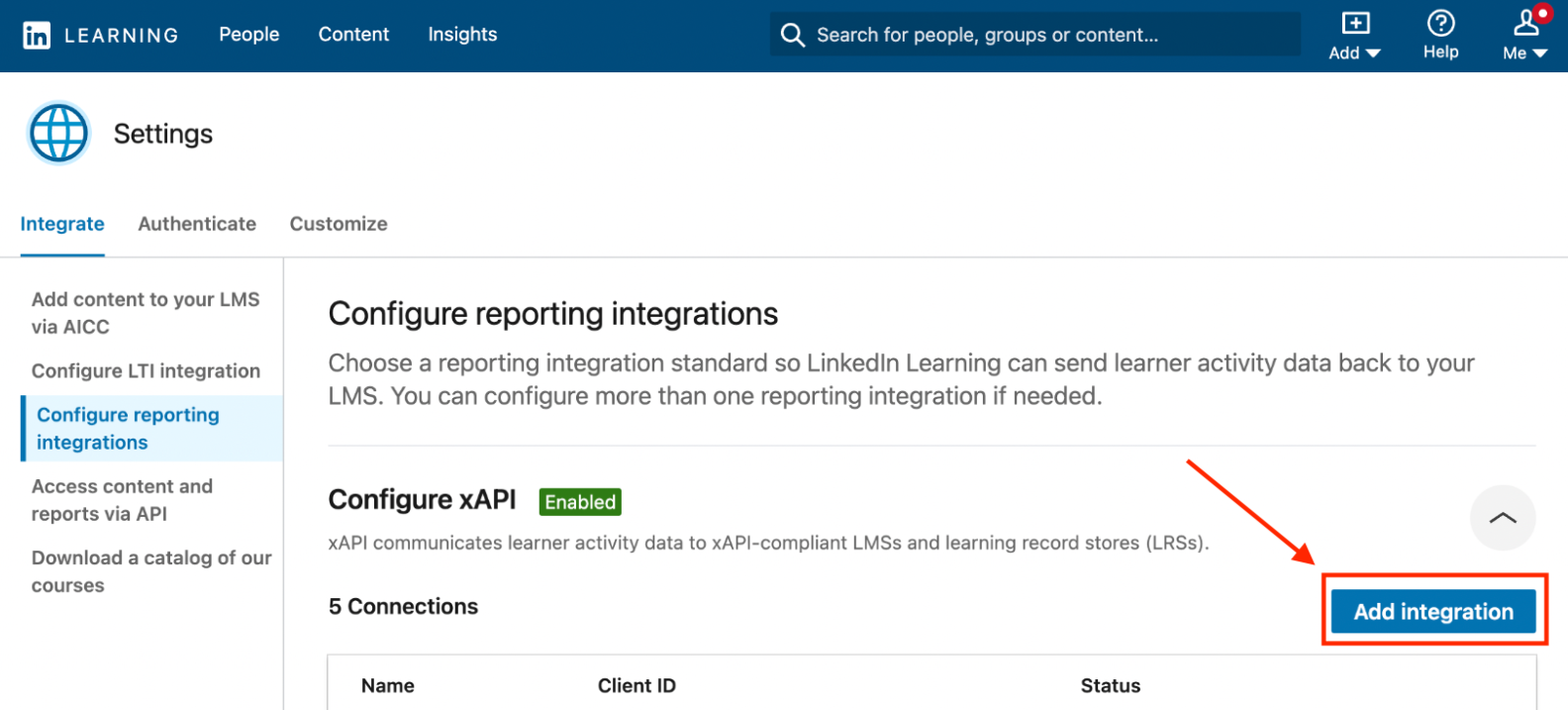Click the green Enabled badge
Image resolution: width=1568 pixels, height=710 pixels.
coord(580,502)
